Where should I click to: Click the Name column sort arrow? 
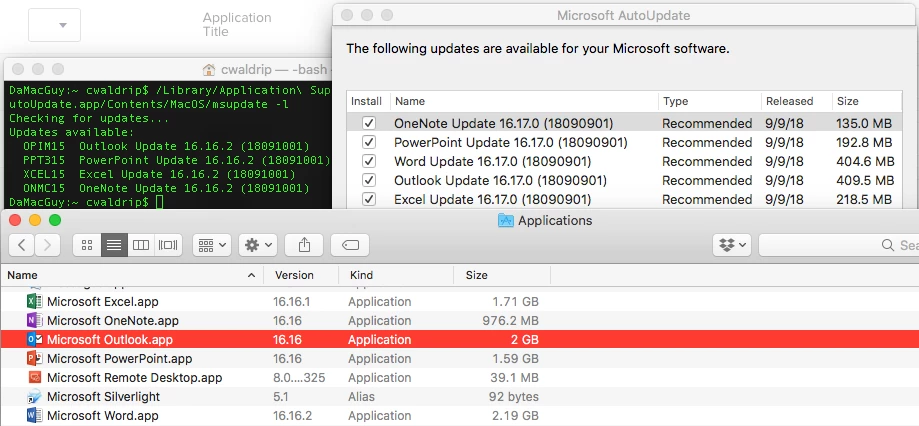point(251,275)
